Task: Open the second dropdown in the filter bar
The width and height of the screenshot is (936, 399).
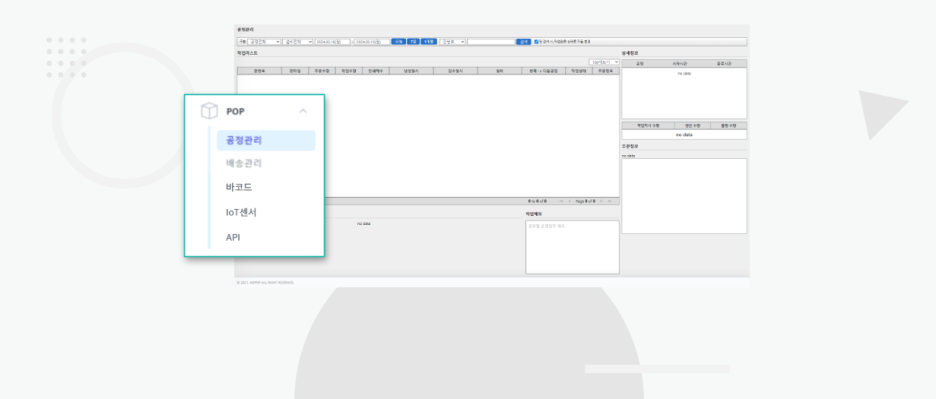Action: [298, 42]
